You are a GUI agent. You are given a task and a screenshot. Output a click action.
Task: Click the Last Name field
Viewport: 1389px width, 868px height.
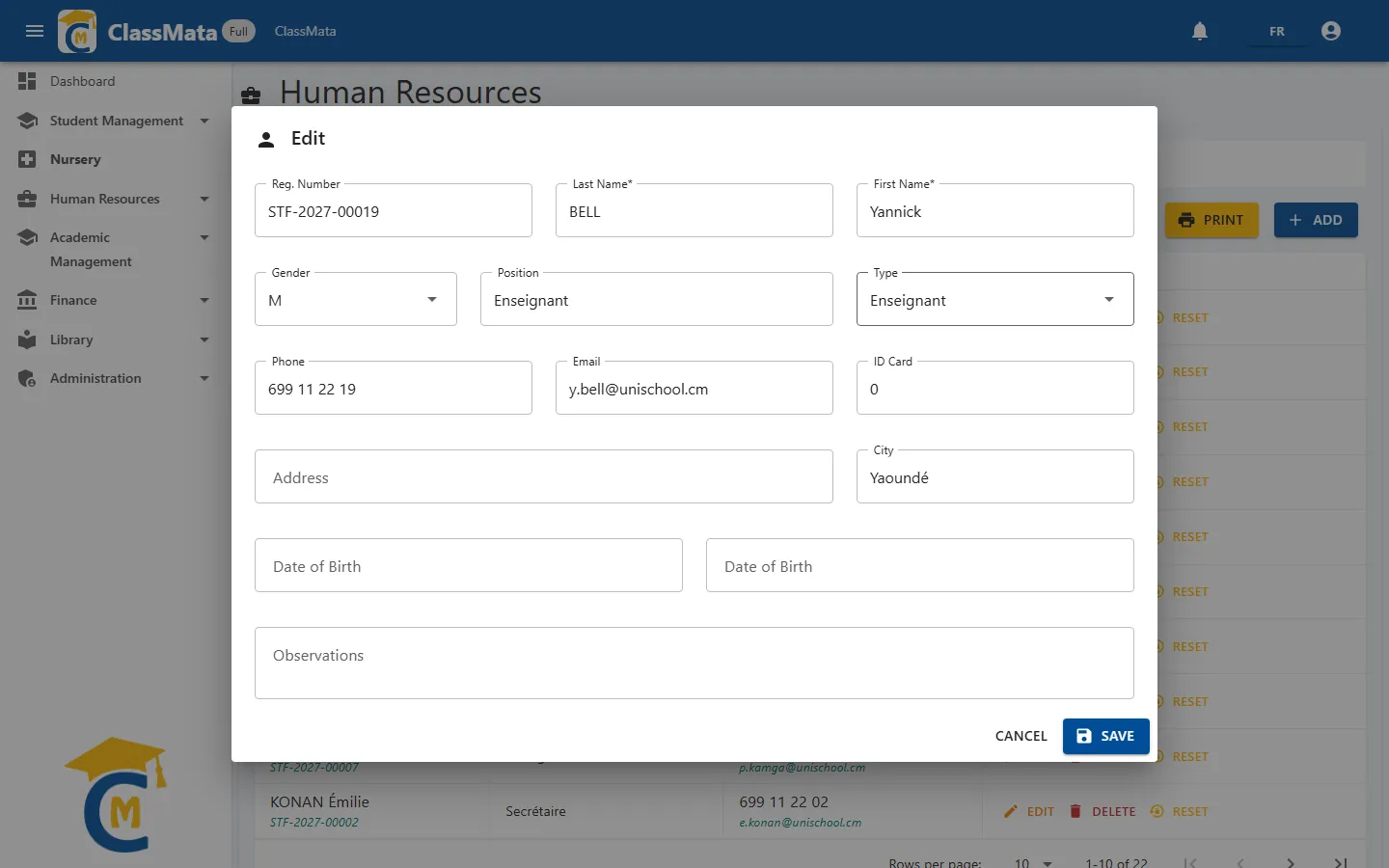pos(694,210)
